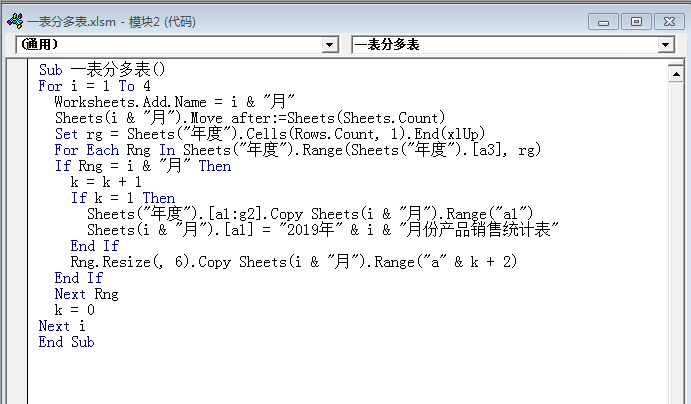Click the line "Next Rng"
Screen dimensions: 691x404
pos(86,294)
